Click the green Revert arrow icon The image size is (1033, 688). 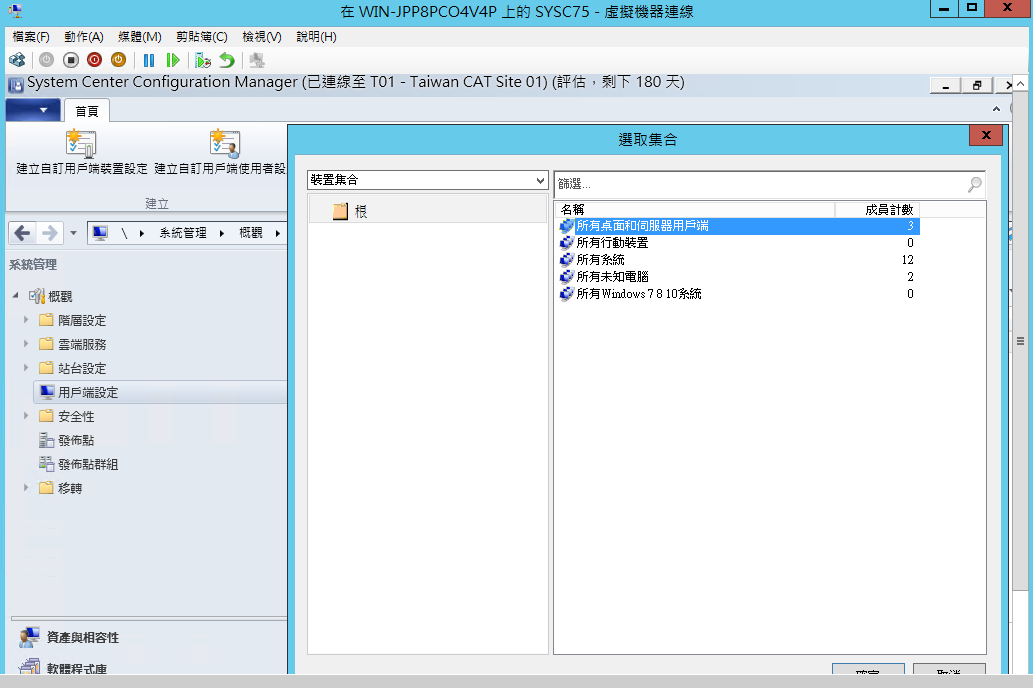click(x=227, y=60)
